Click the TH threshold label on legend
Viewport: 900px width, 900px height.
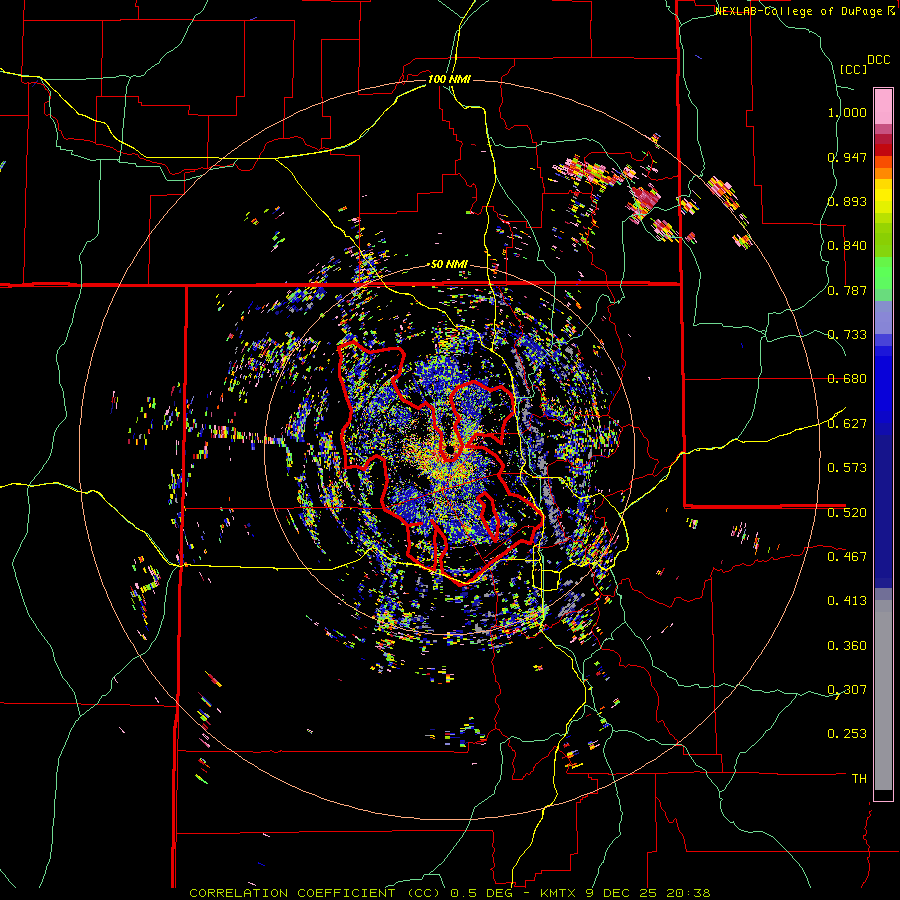click(x=859, y=778)
